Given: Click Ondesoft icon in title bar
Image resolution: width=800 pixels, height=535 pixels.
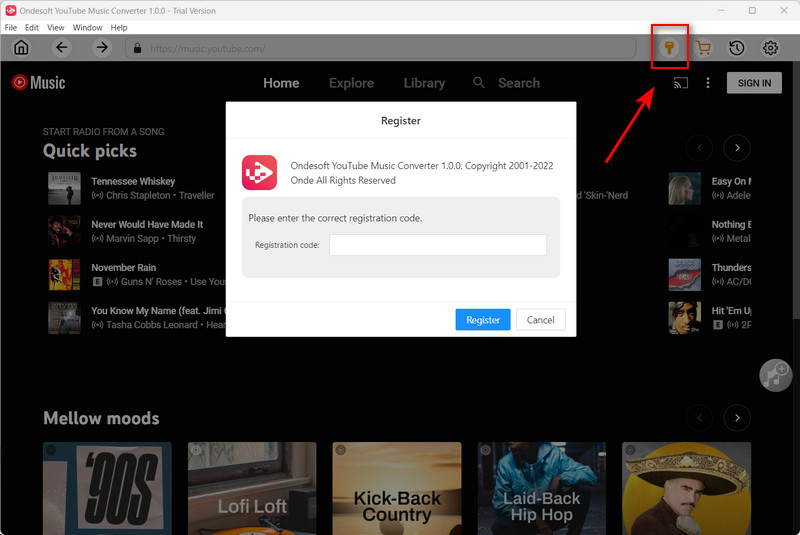Looking at the screenshot, I should coord(10,10).
